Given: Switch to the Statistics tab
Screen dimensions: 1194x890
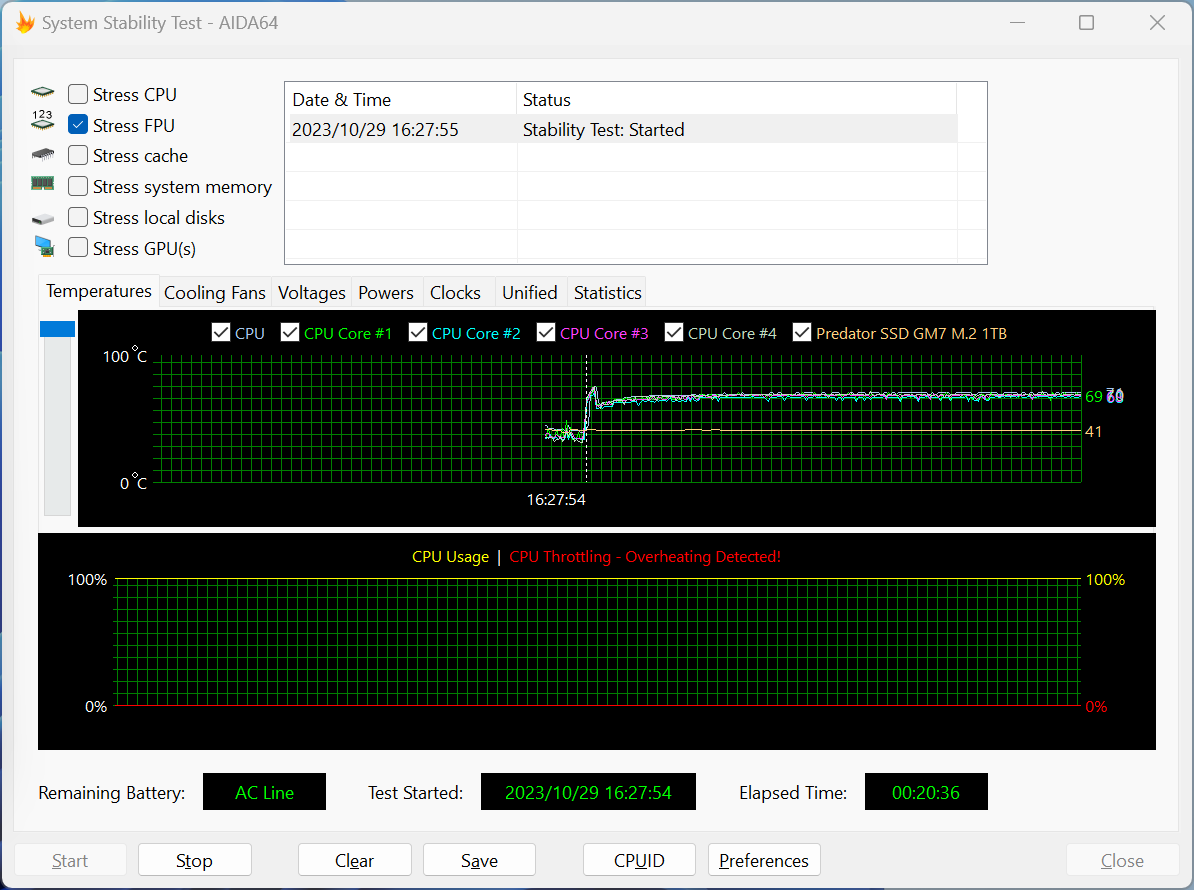Looking at the screenshot, I should coord(608,293).
